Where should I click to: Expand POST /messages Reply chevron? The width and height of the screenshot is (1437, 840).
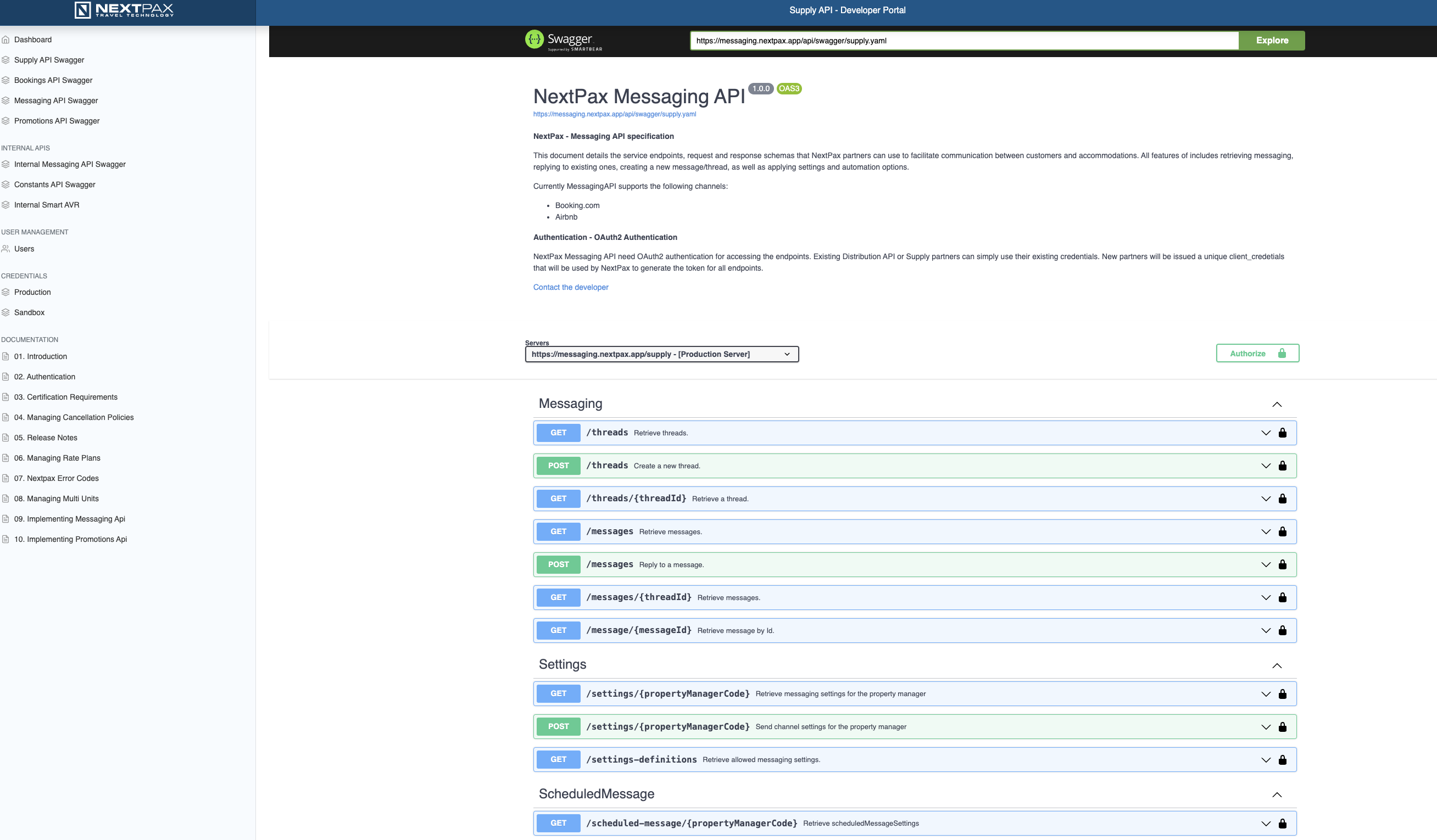coord(1266,565)
